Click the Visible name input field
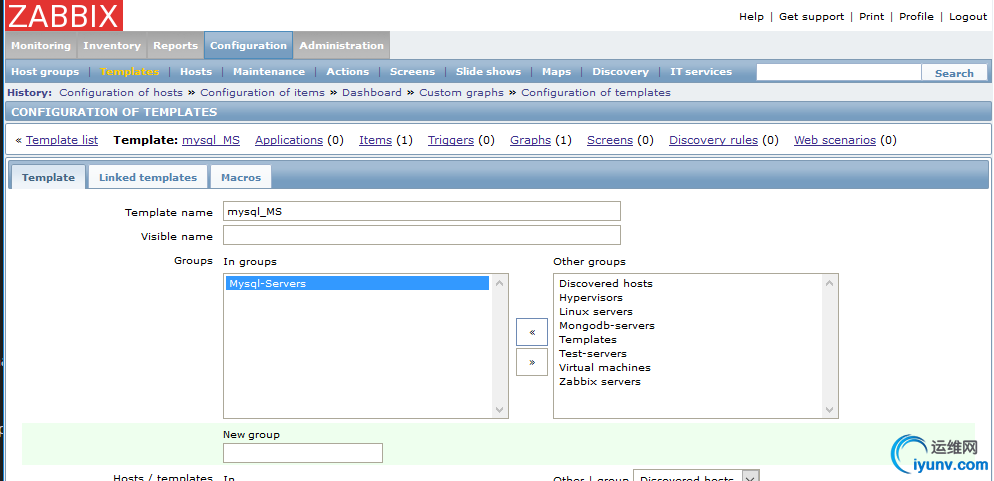 (x=422, y=235)
